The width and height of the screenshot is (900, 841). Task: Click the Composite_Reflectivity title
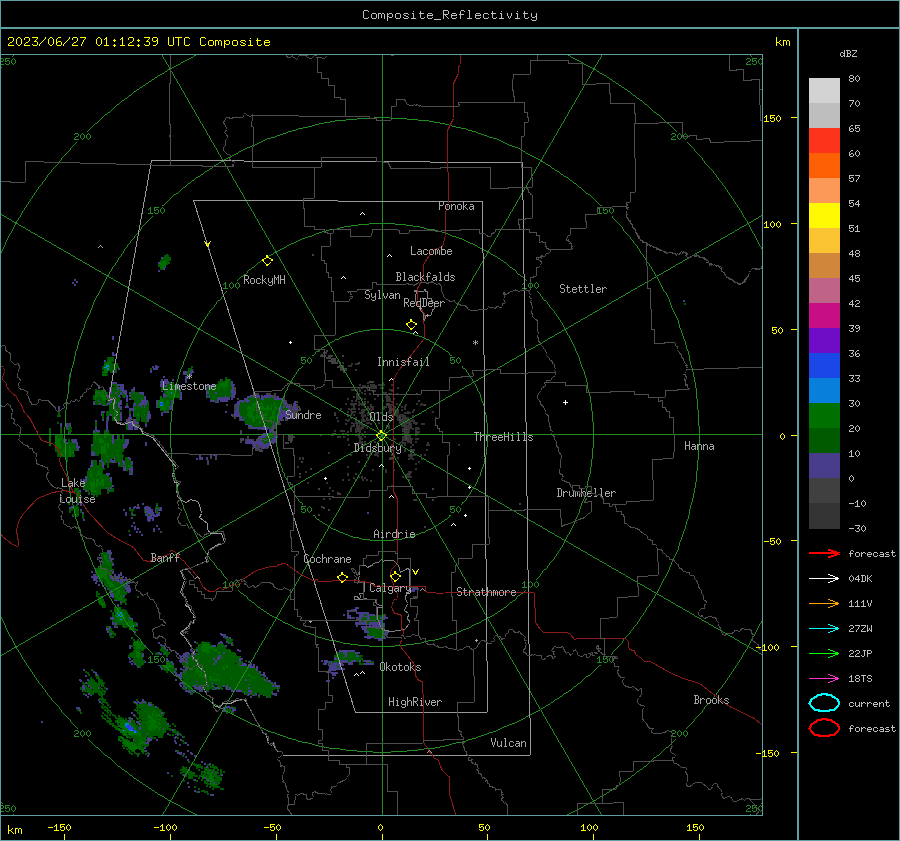[x=449, y=15]
